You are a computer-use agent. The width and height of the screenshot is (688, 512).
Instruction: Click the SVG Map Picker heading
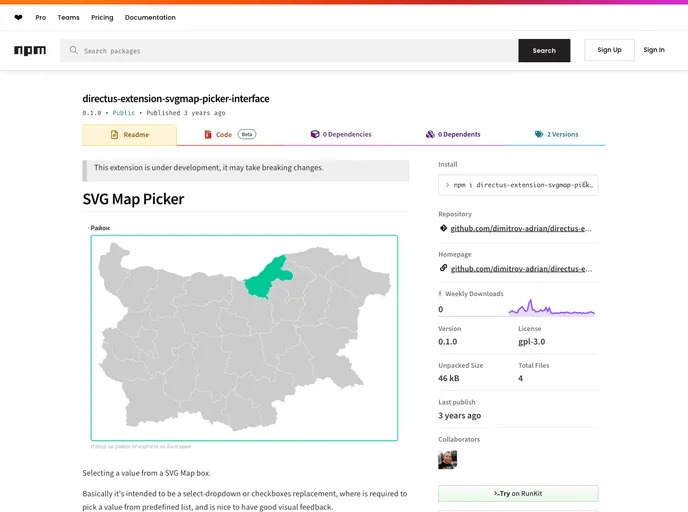tap(133, 199)
